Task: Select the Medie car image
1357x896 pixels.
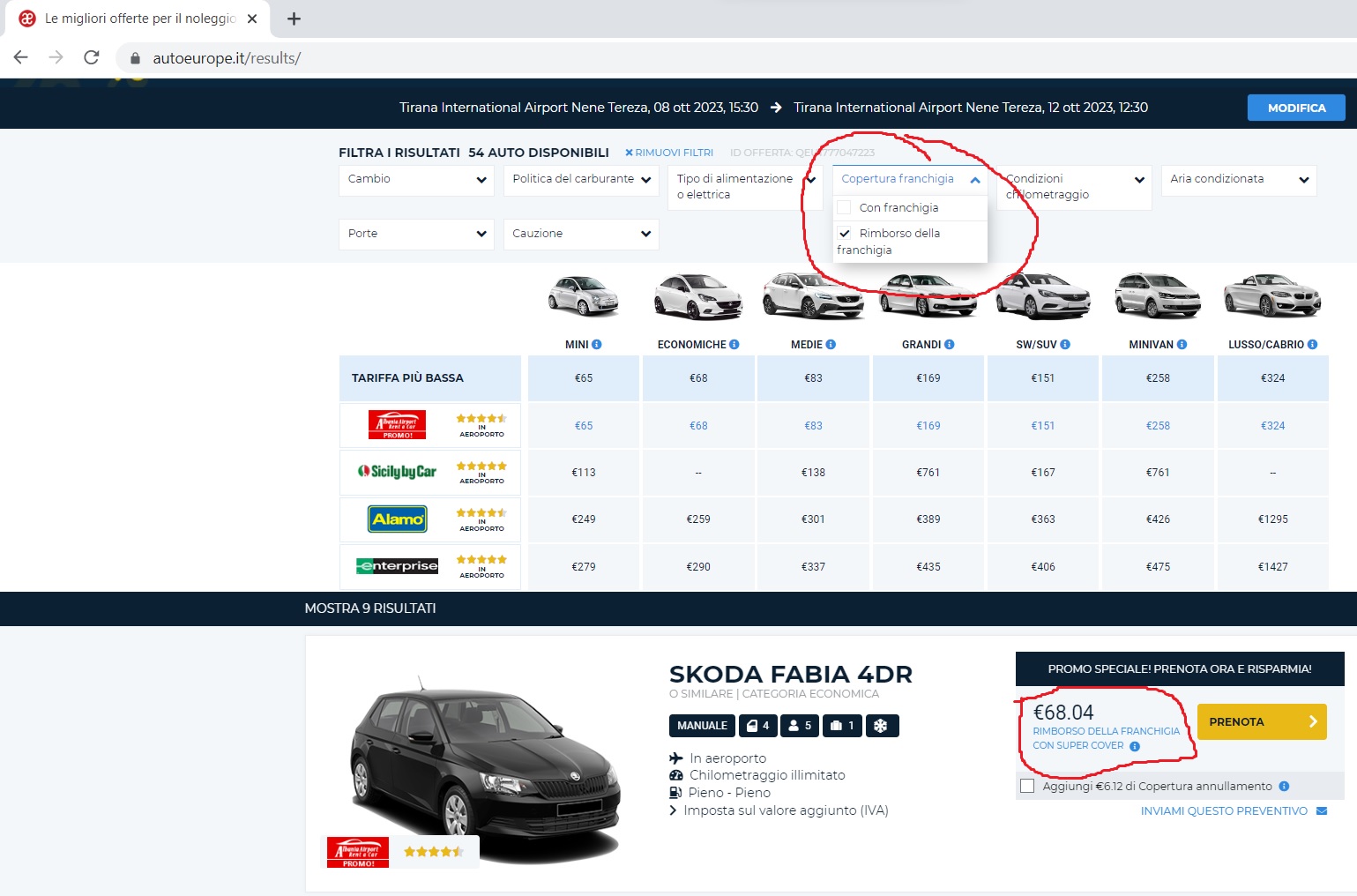Action: (813, 295)
